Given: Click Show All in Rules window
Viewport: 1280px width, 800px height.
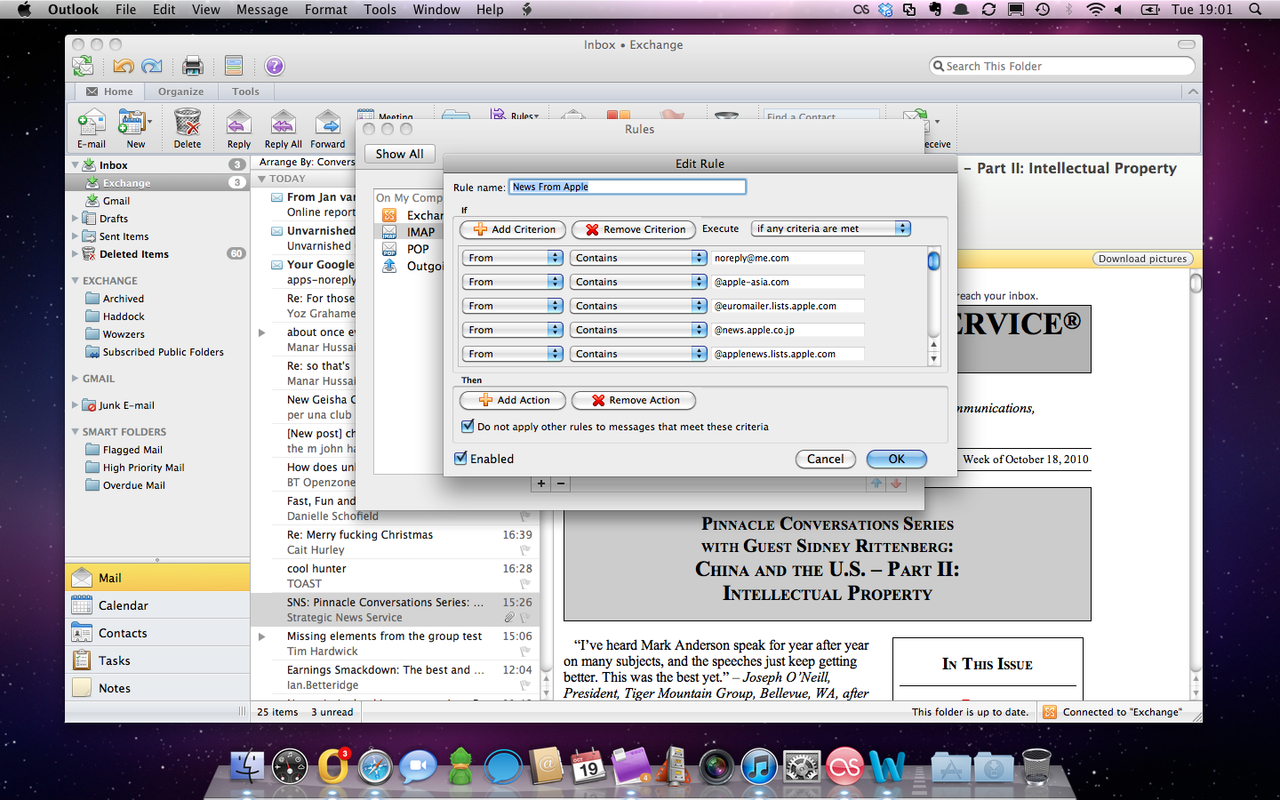Looking at the screenshot, I should pos(399,154).
